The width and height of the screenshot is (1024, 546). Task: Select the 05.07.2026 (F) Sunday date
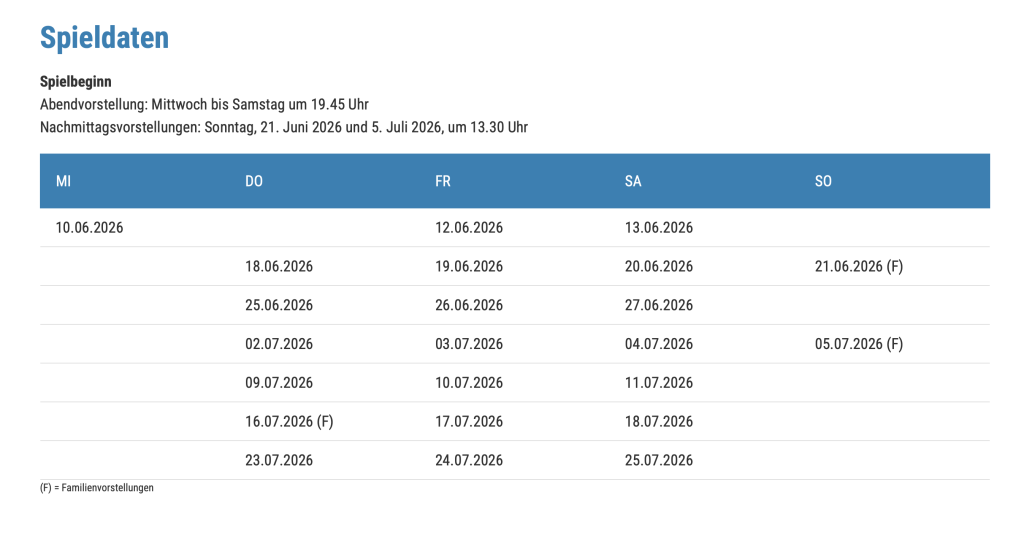(x=859, y=344)
